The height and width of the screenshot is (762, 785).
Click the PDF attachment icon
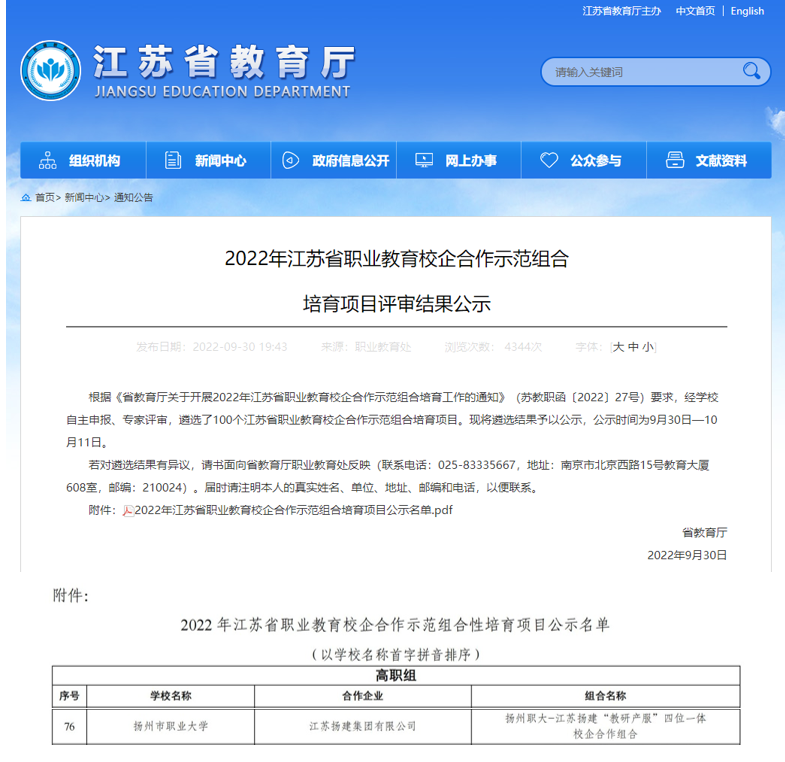127,510
